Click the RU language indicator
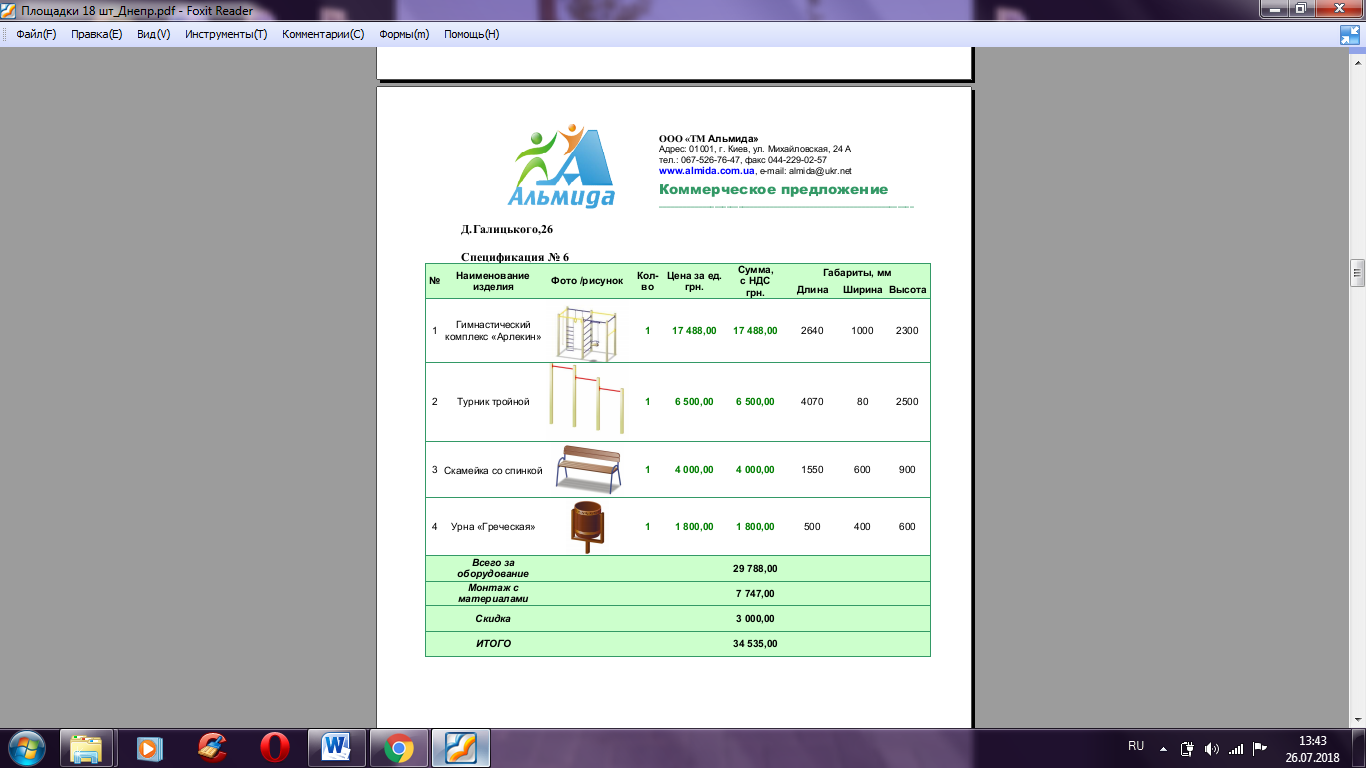The image size is (1366, 768). (1136, 747)
